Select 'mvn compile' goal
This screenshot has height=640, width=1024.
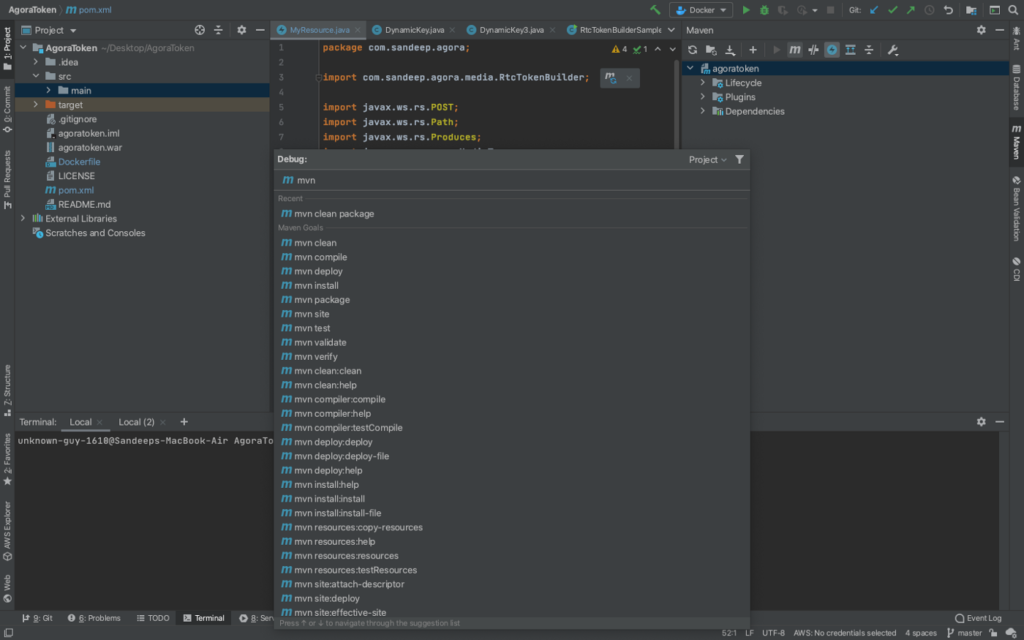tap(512, 257)
